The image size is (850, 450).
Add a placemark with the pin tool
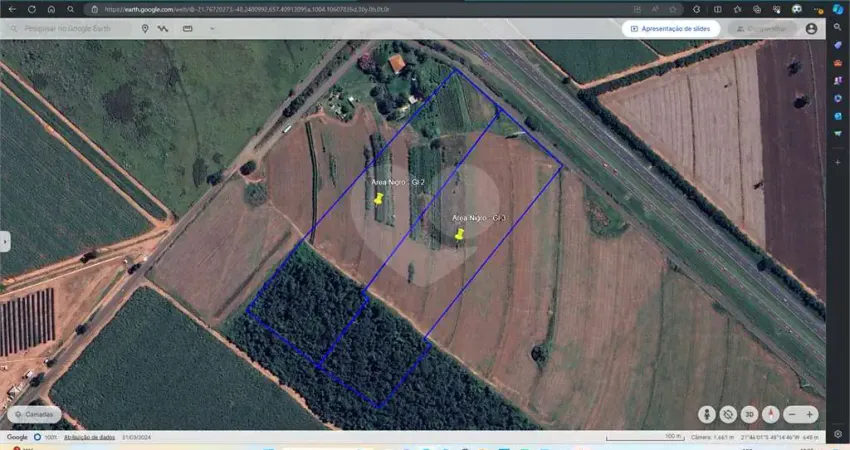point(145,28)
